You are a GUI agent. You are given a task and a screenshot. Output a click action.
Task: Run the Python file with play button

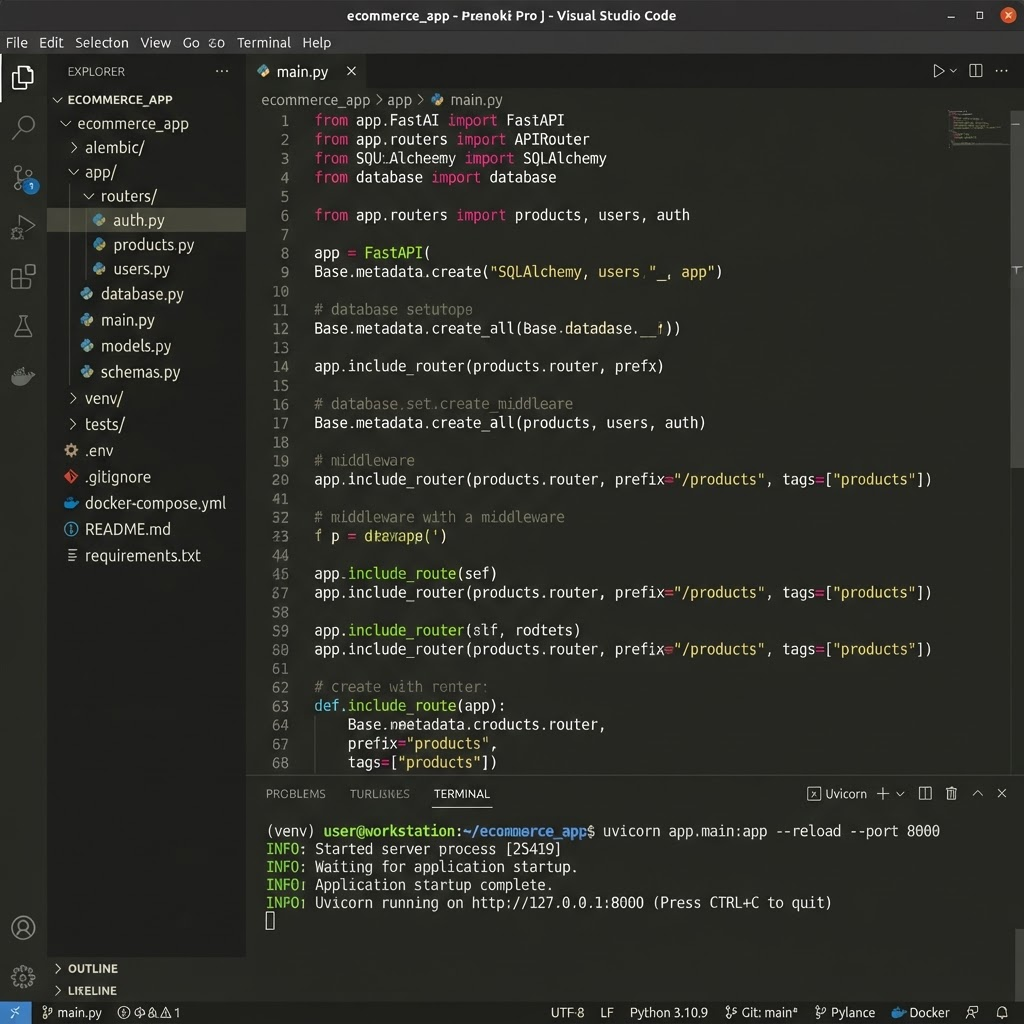pyautogui.click(x=938, y=71)
